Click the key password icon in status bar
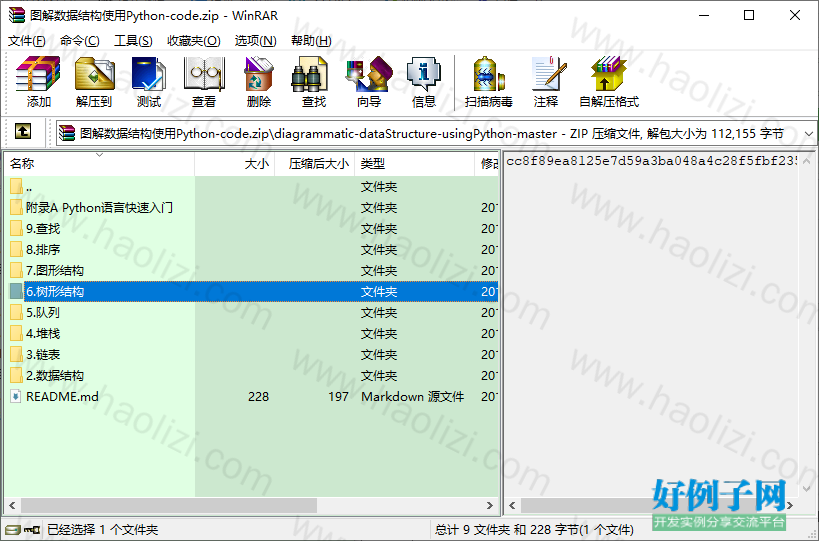The height and width of the screenshot is (541, 819). point(32,531)
